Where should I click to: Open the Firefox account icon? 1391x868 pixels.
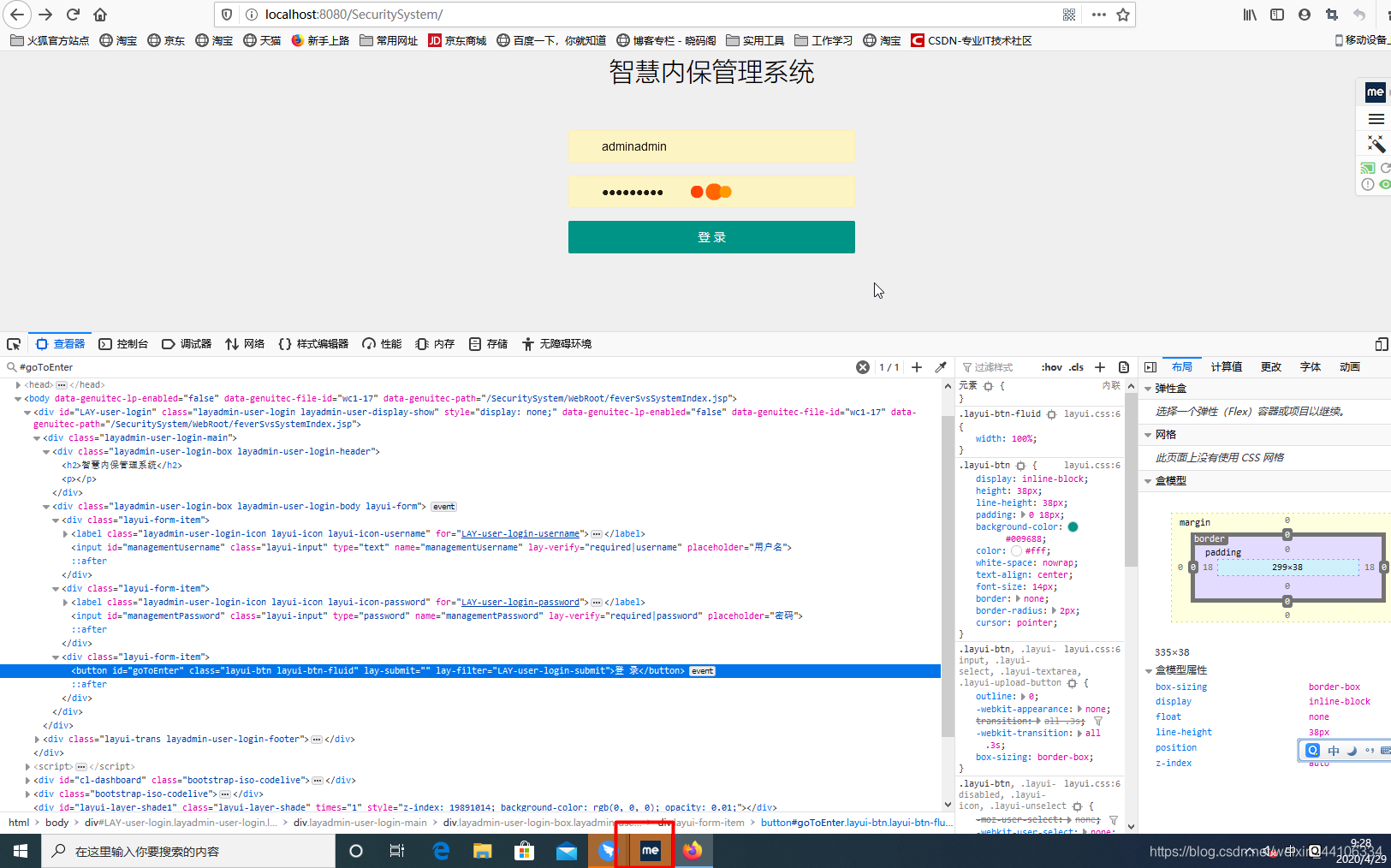[x=1305, y=15]
